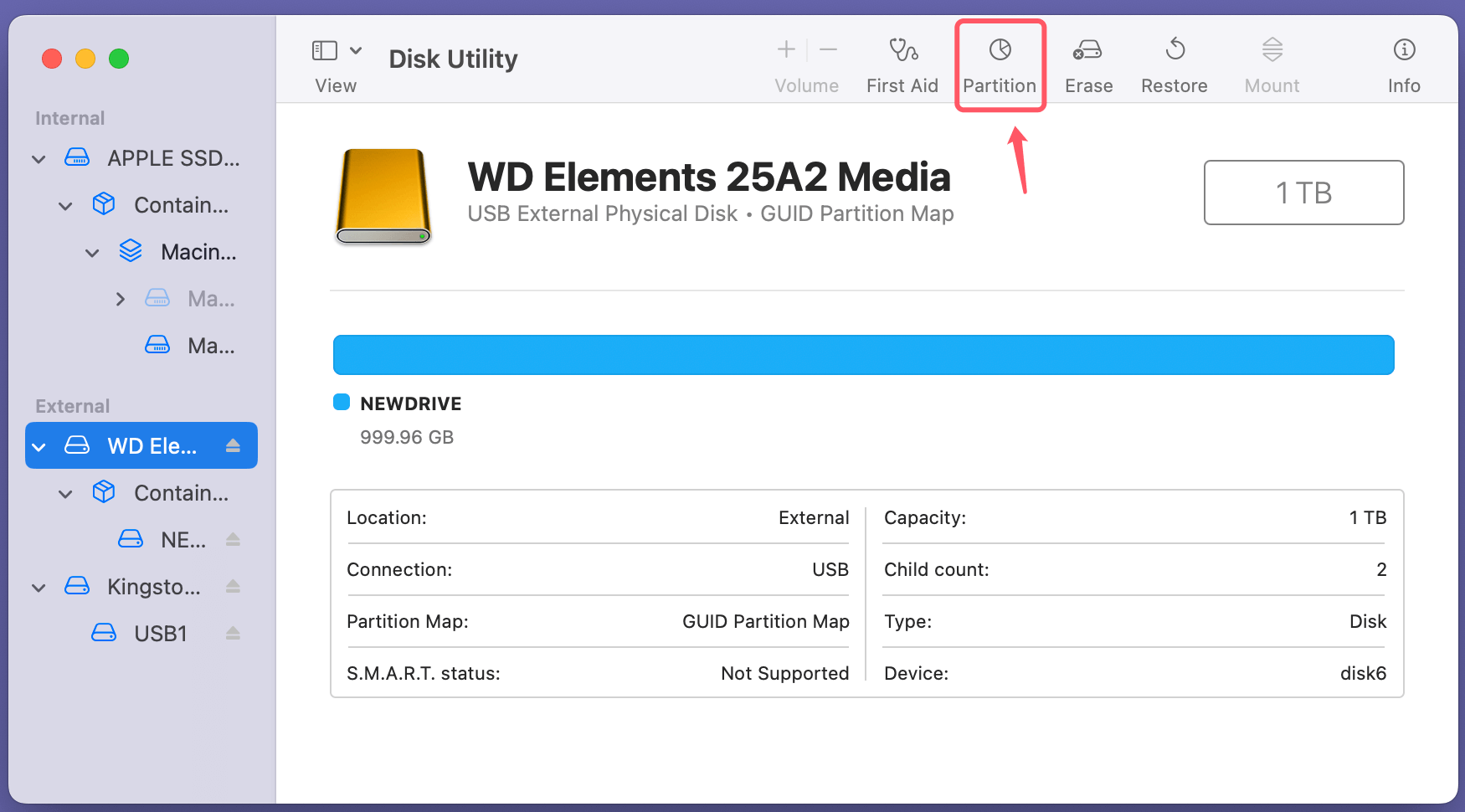
Task: Eject the USB1 volume
Action: point(233,633)
